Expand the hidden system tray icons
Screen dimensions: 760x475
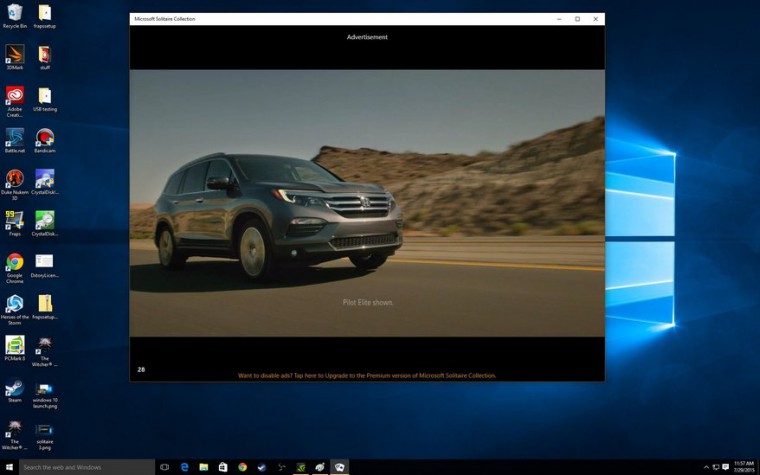tap(706, 467)
